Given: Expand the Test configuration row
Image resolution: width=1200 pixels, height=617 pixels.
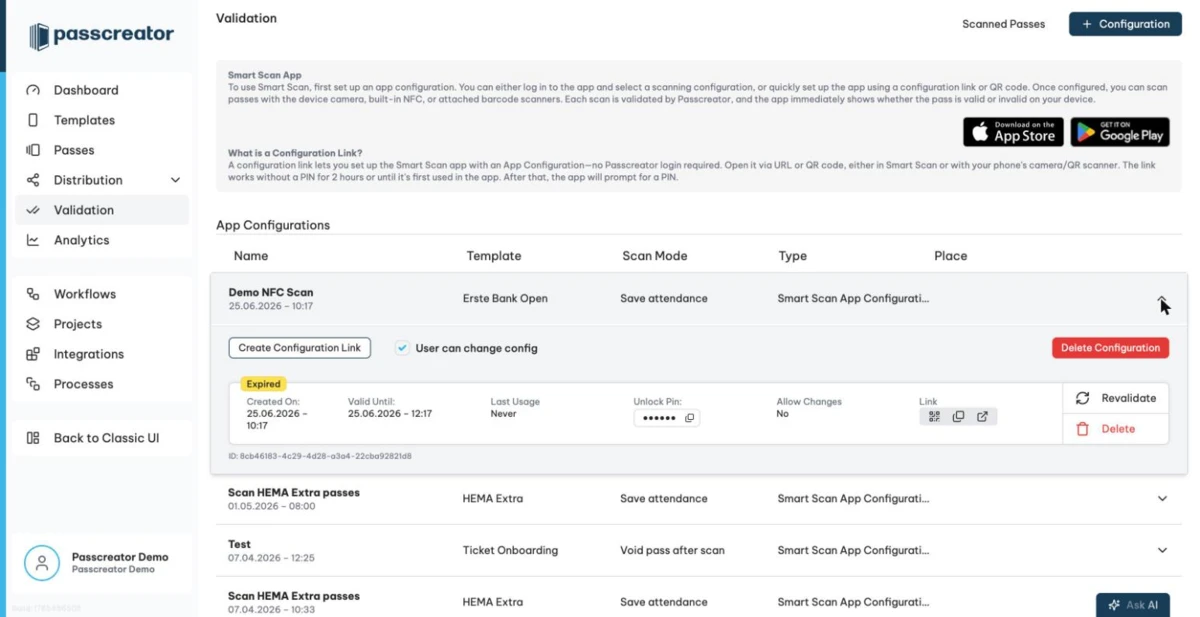Looking at the screenshot, I should pos(1162,550).
